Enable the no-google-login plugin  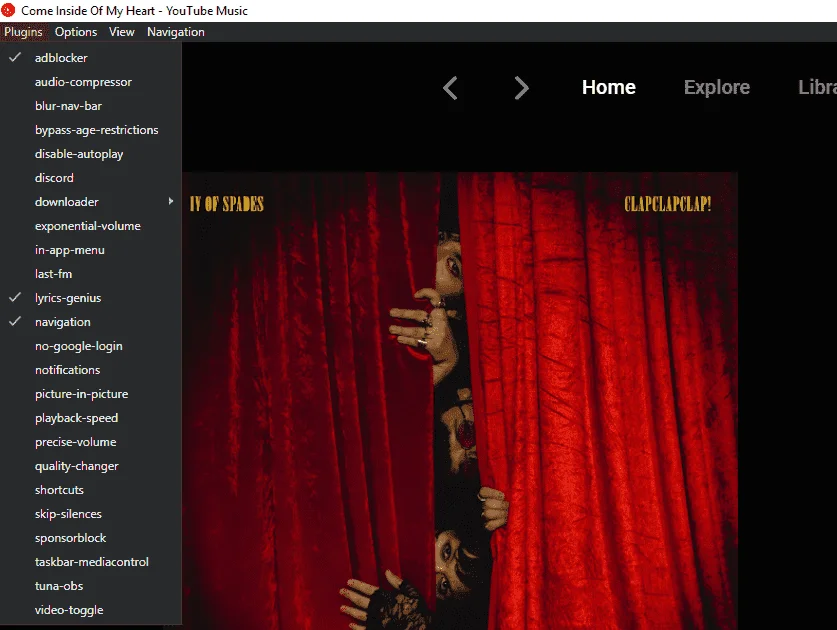coord(91,346)
